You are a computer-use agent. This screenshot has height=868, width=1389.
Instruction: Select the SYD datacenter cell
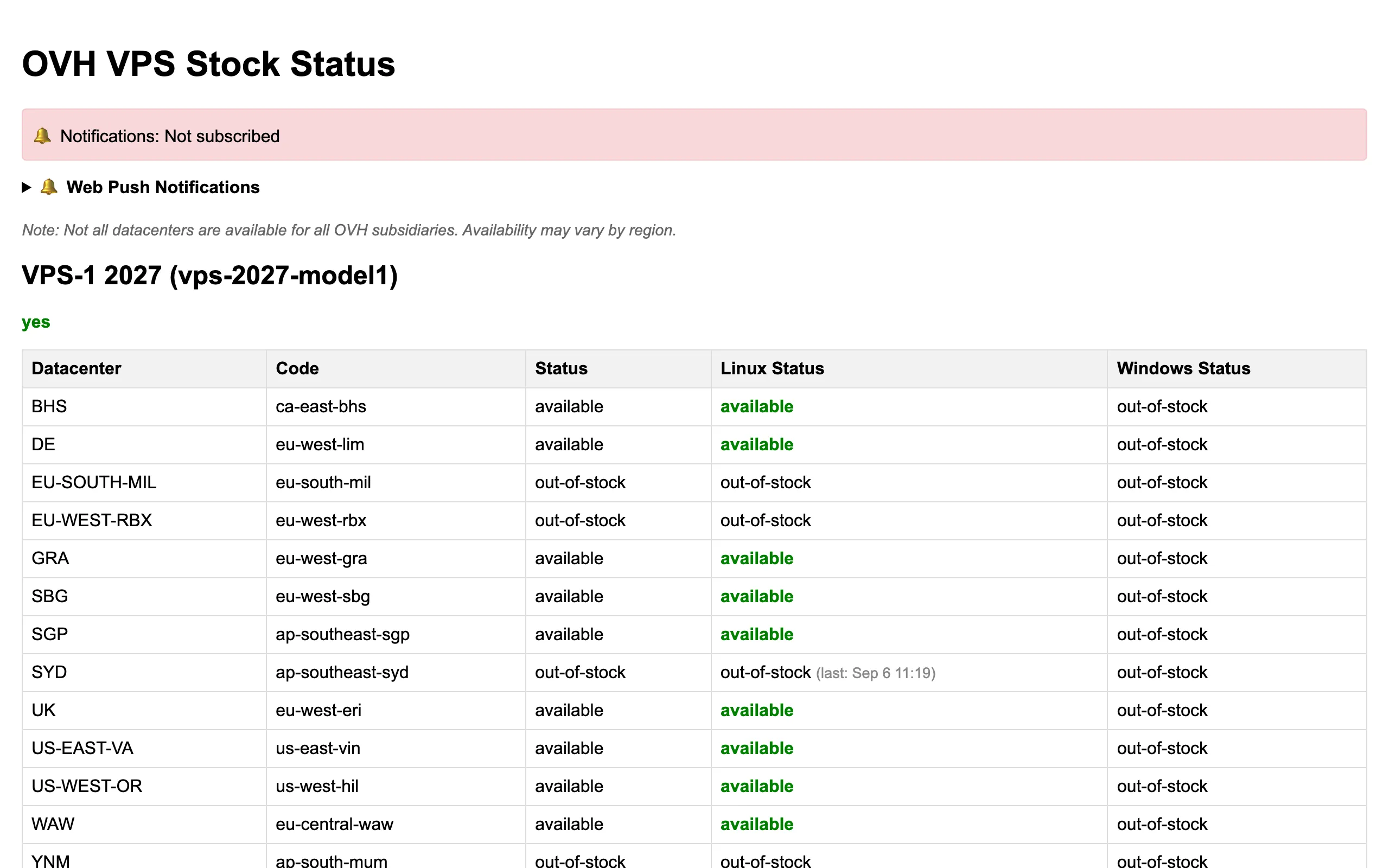(x=144, y=672)
